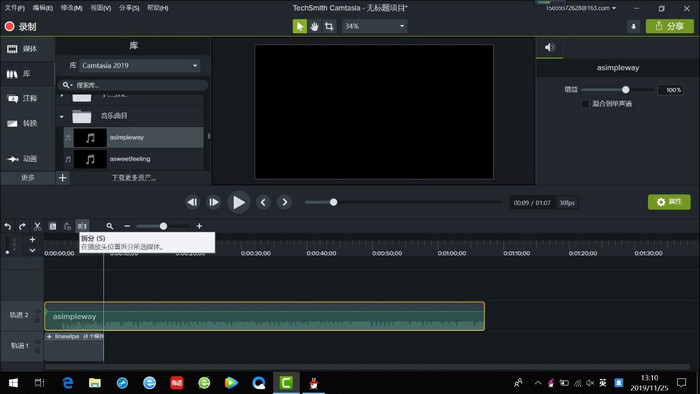
Task: Jump to next media with right chevron
Action: click(x=284, y=202)
